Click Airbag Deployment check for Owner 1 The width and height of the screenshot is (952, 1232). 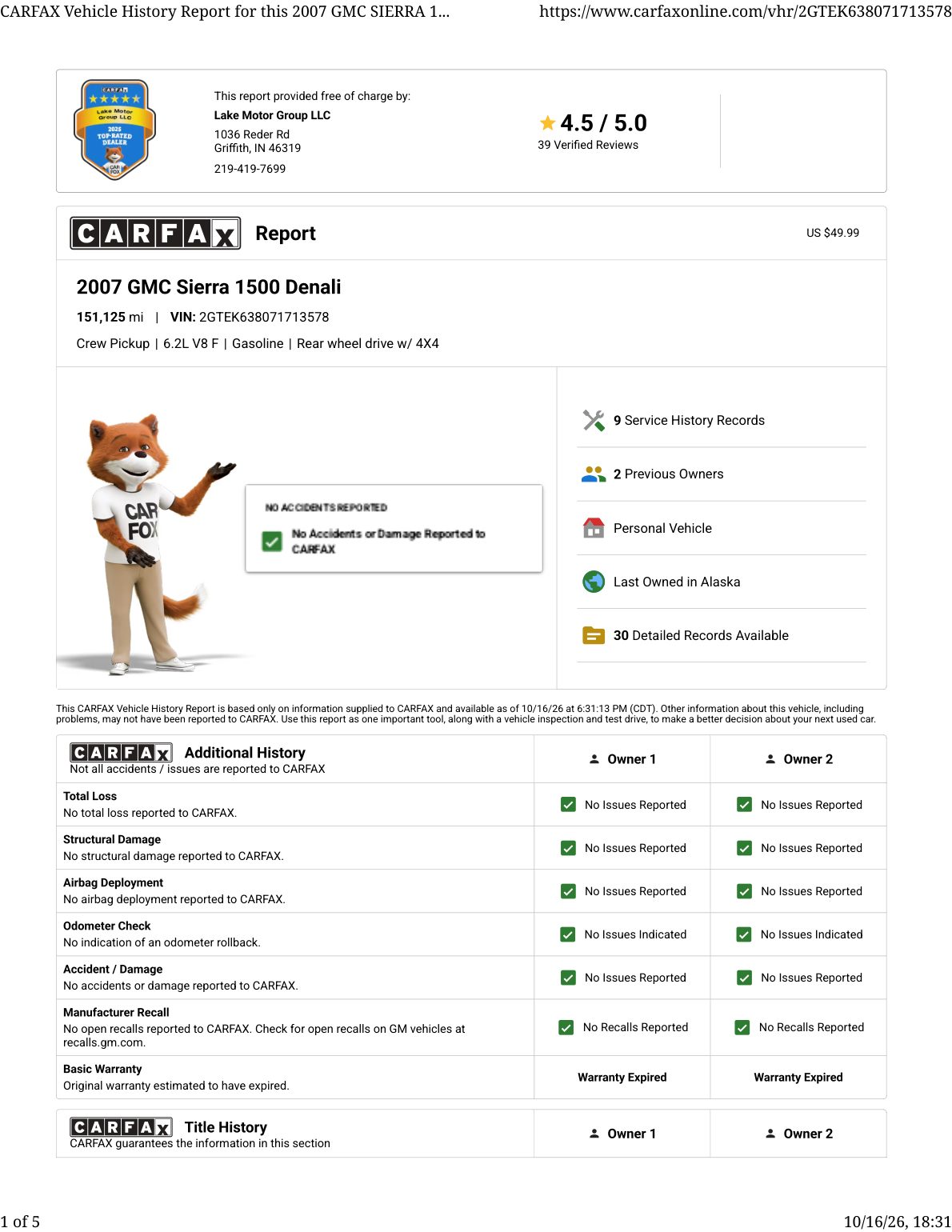568,891
